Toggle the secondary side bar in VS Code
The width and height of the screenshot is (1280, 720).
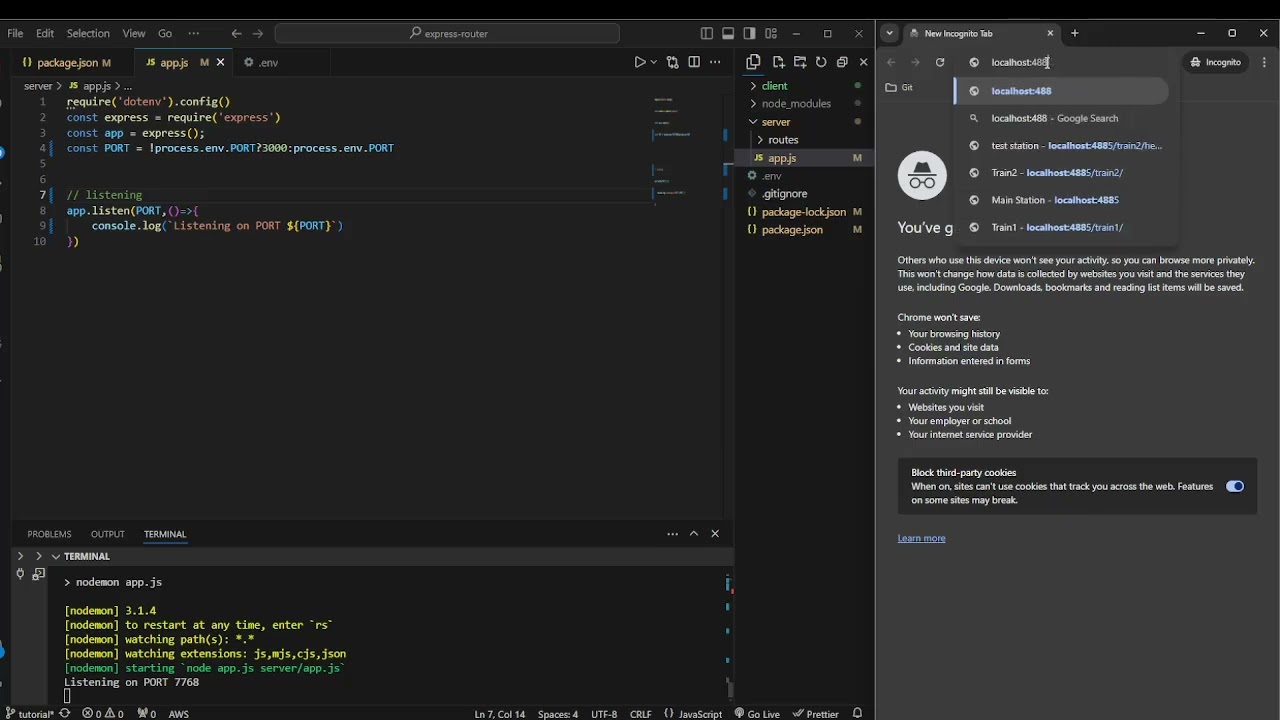click(x=750, y=33)
